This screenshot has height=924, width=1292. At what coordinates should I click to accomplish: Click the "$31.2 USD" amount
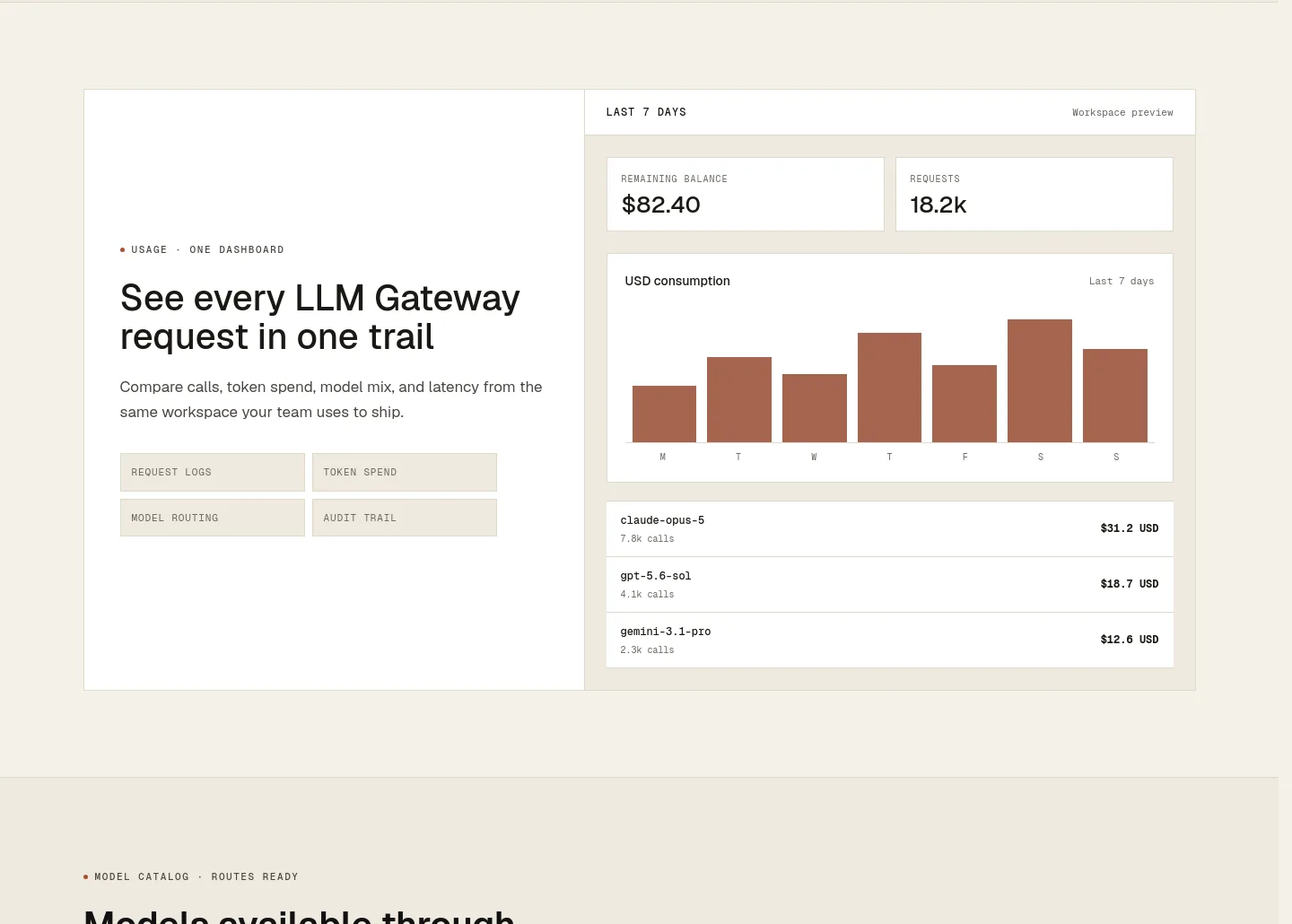pyautogui.click(x=1130, y=528)
